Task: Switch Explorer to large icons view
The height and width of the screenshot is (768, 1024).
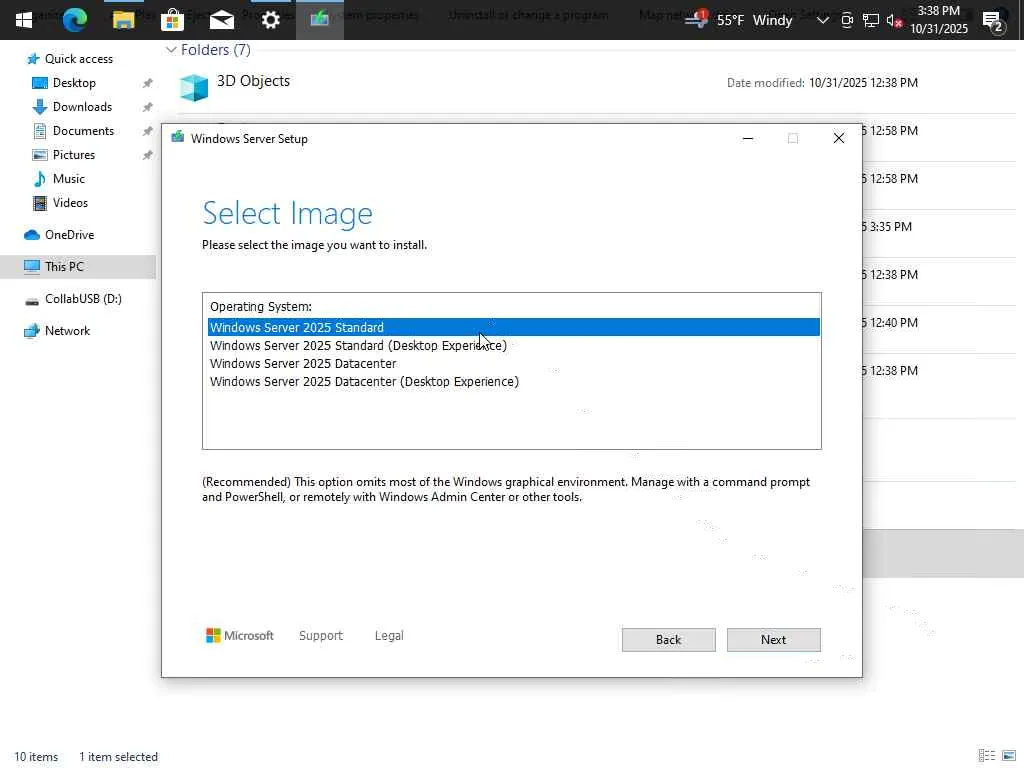Action: pos(1009,756)
